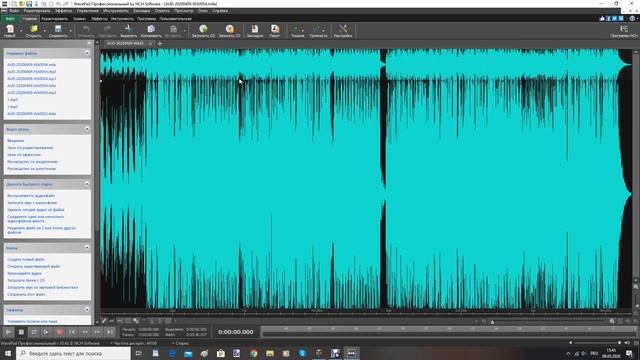Cut selection with Вырезать scissors icon
Image resolution: width=640 pixels, height=360 pixels.
pos(128,31)
